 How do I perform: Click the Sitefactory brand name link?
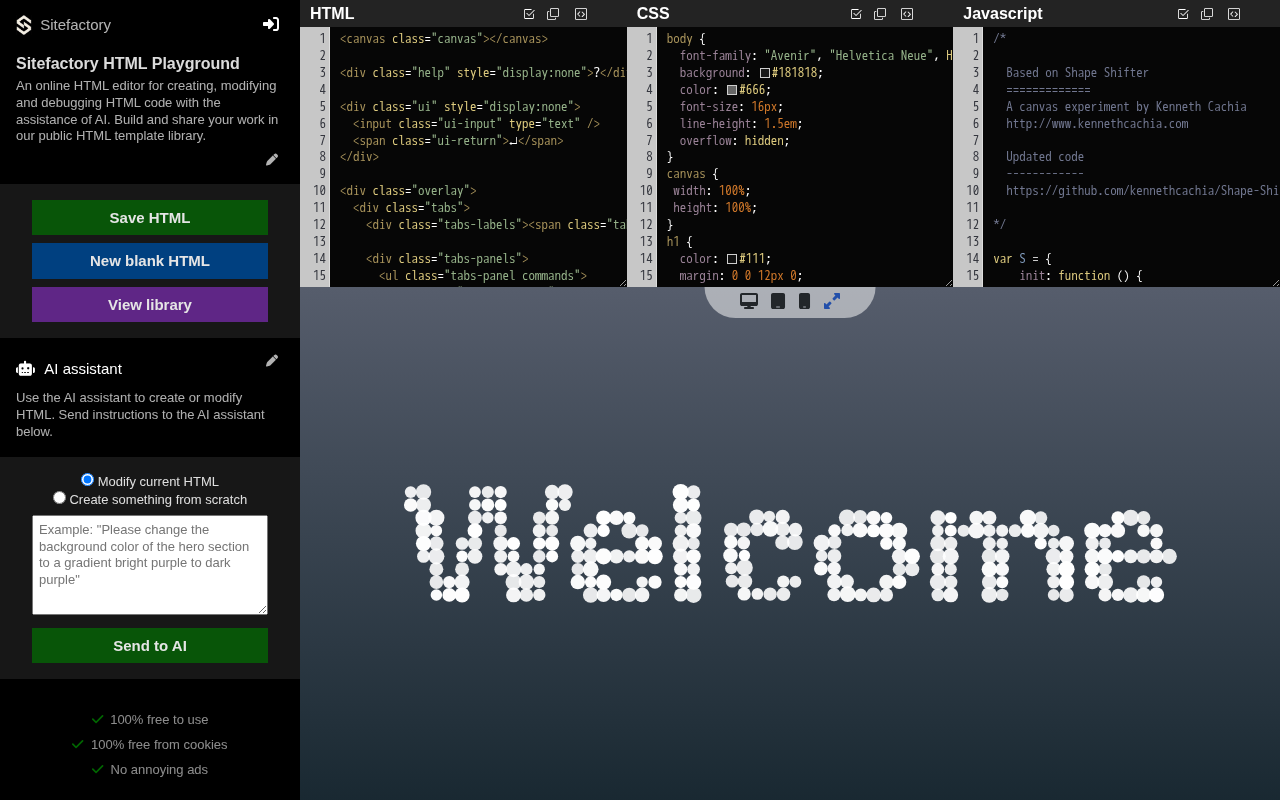coord(76,25)
